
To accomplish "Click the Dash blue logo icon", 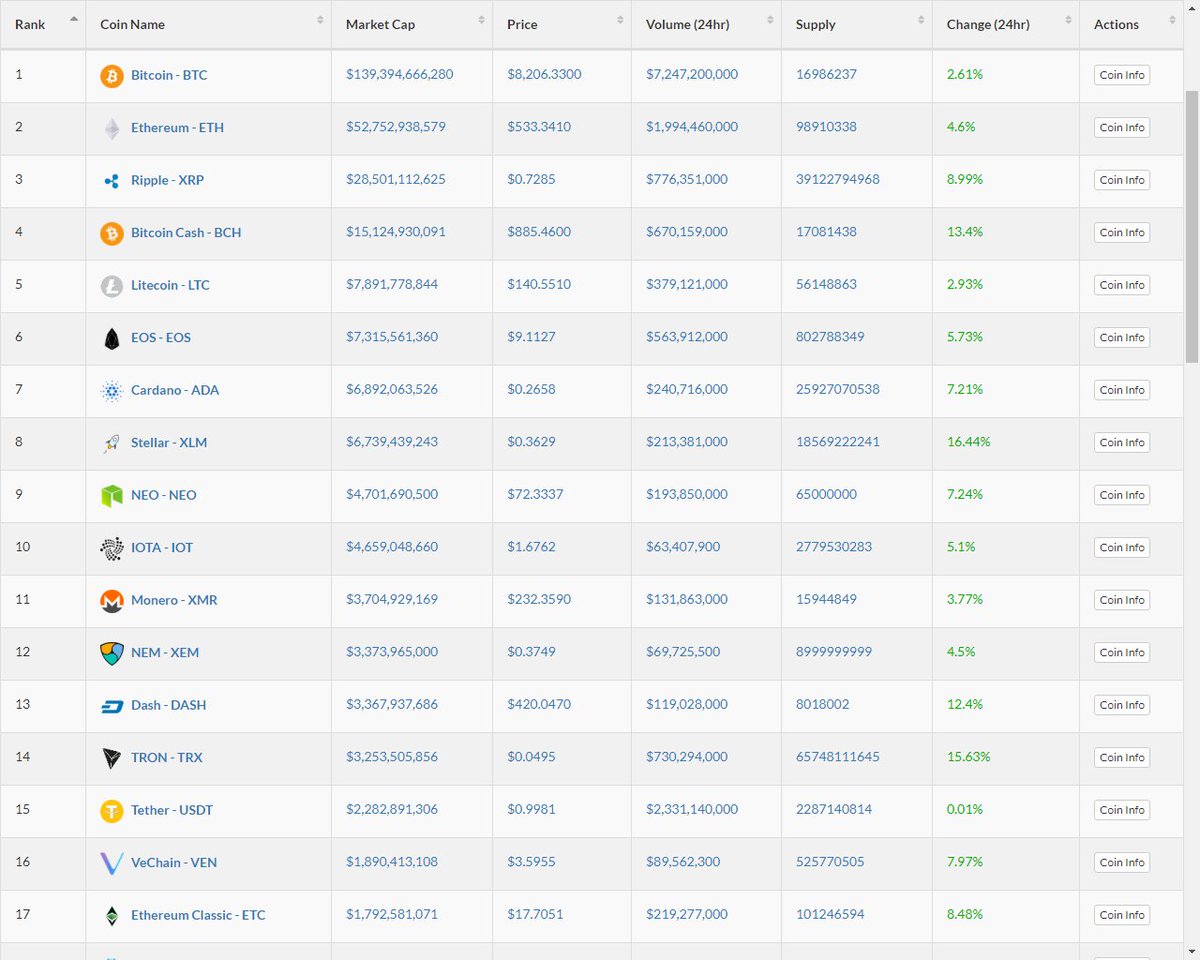I will 112,706.
